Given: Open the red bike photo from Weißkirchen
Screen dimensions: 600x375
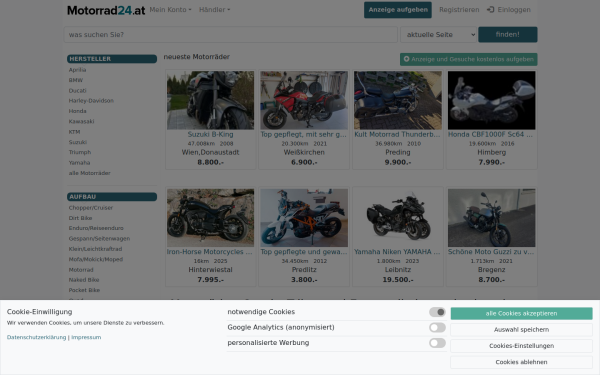Looking at the screenshot, I should click(304, 100).
